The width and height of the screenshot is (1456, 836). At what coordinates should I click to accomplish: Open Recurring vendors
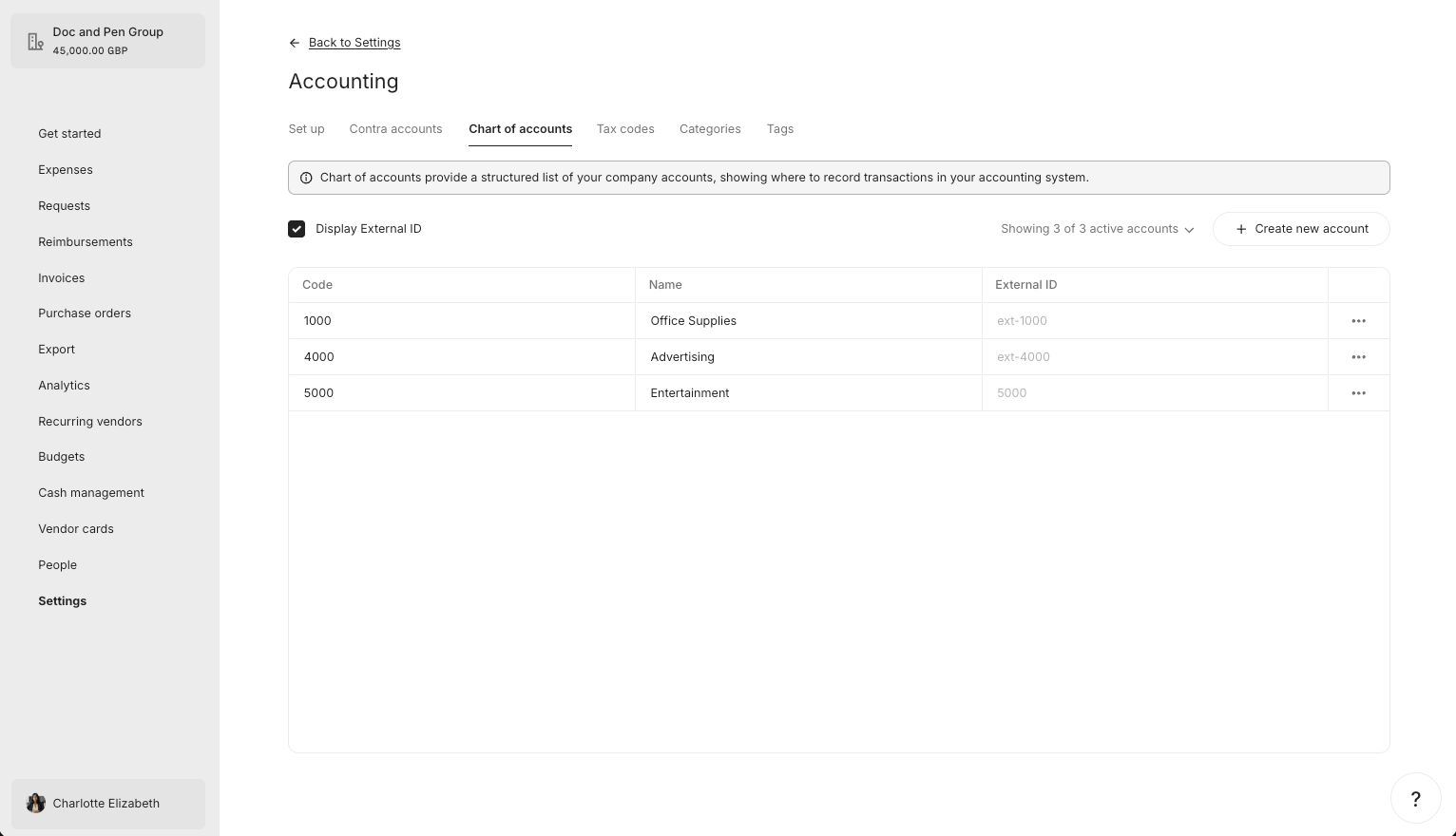tap(90, 422)
